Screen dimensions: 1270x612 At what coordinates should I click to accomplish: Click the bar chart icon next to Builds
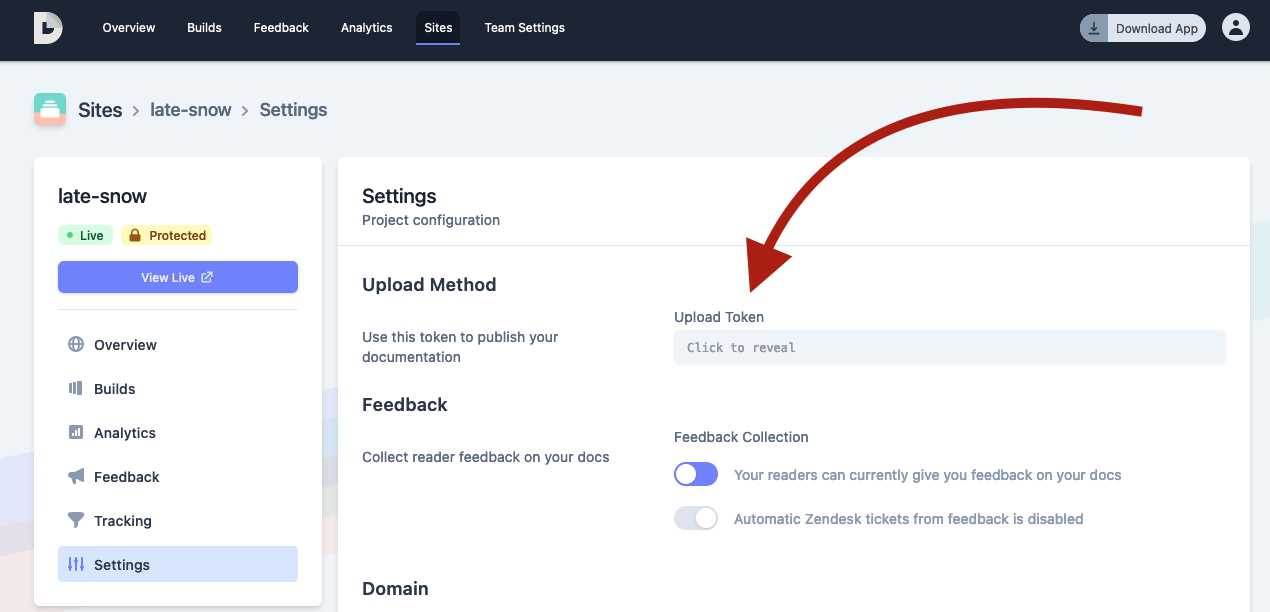click(76, 388)
